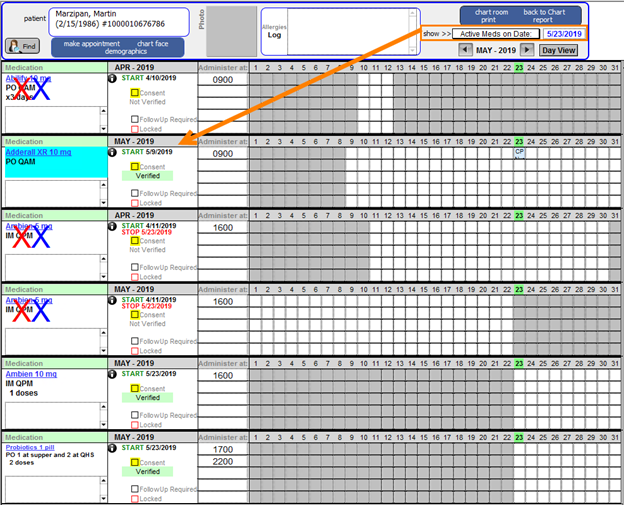This screenshot has width=624, height=505.
Task: Toggle Locked checkbox for Probiotics
Action: (134, 498)
